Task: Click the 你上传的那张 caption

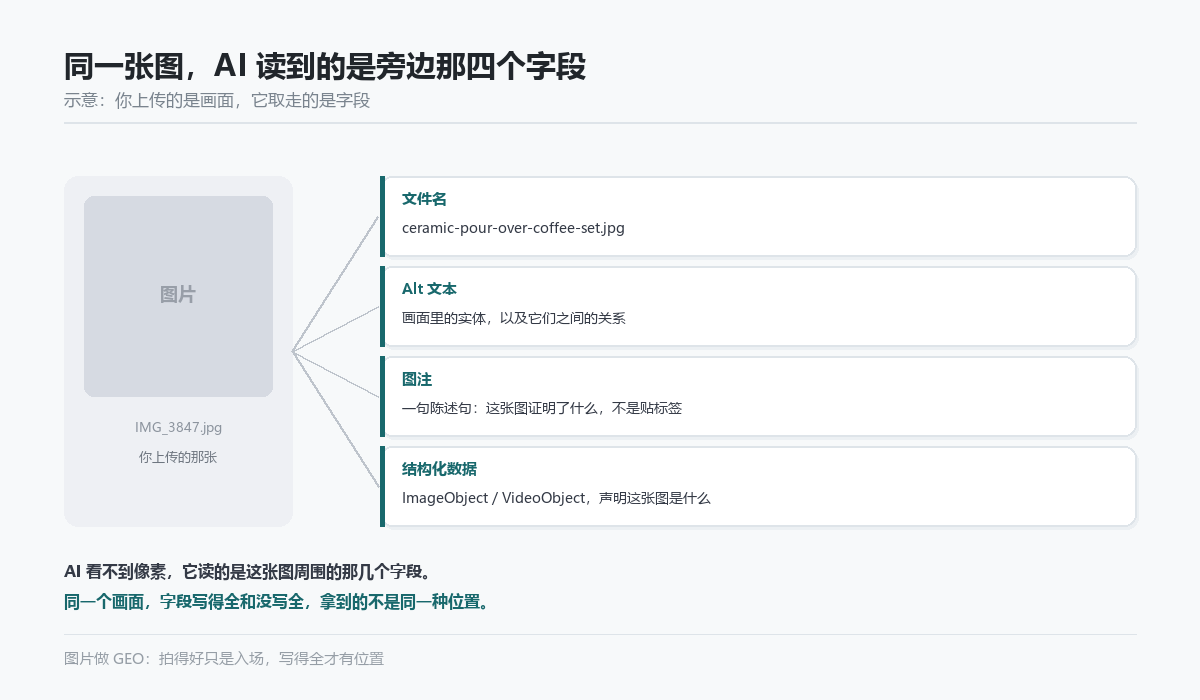Action: pyautogui.click(x=178, y=457)
